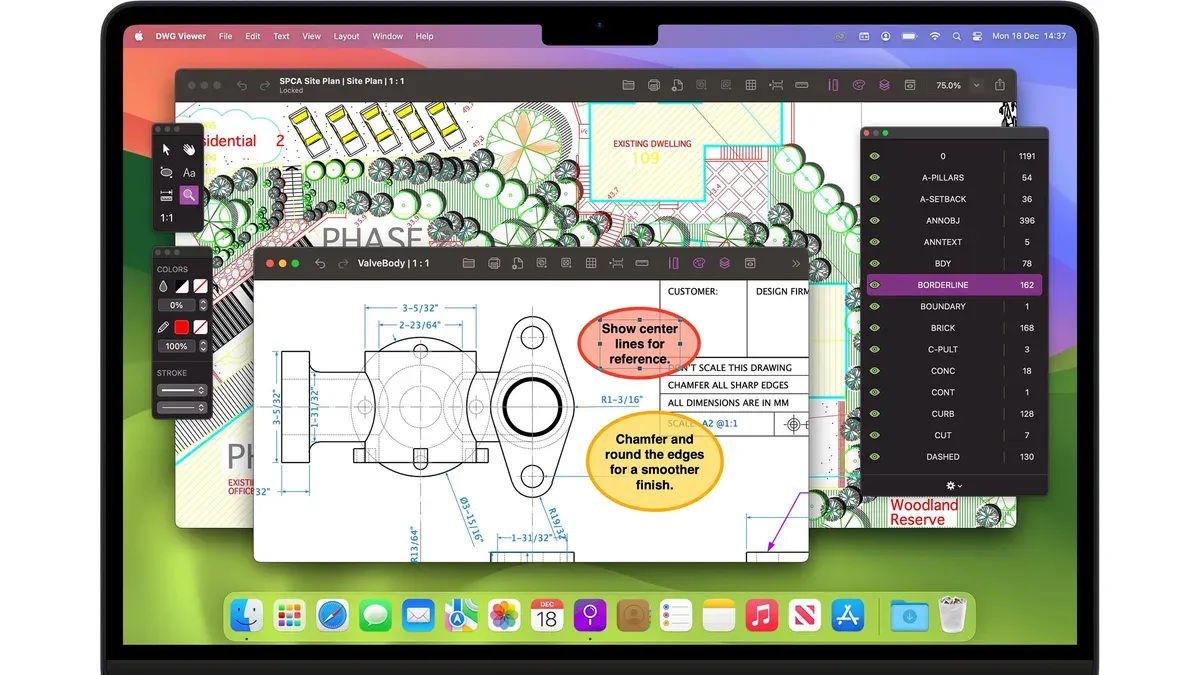Toggle color palette icon in ValveBody toolbar

pyautogui.click(x=699, y=263)
